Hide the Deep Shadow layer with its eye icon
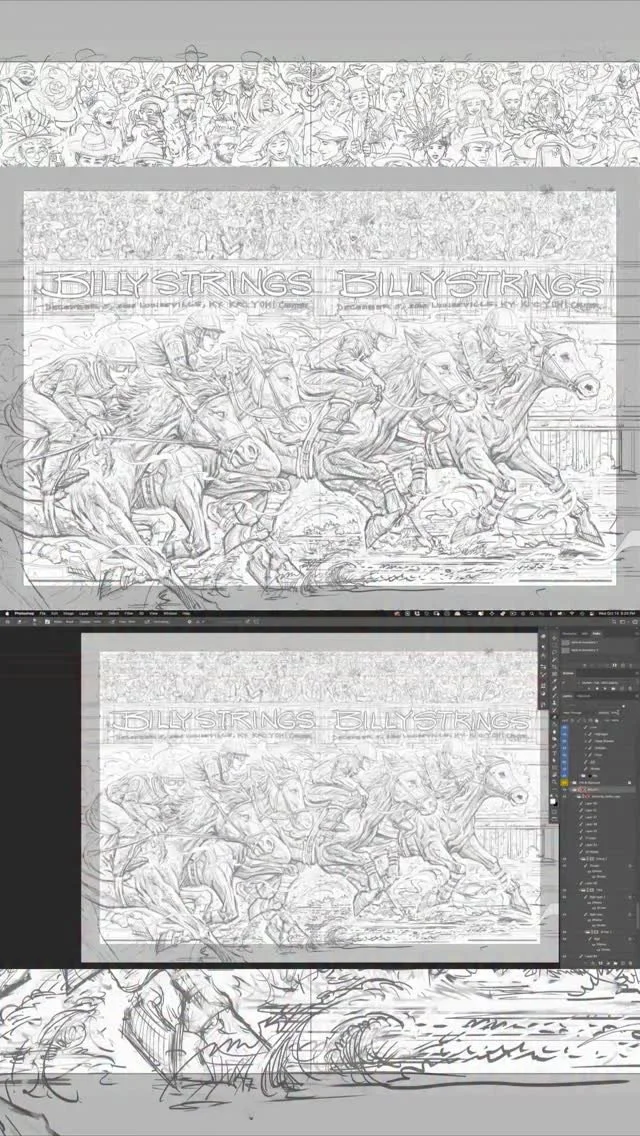The image size is (640, 1136). 564,741
